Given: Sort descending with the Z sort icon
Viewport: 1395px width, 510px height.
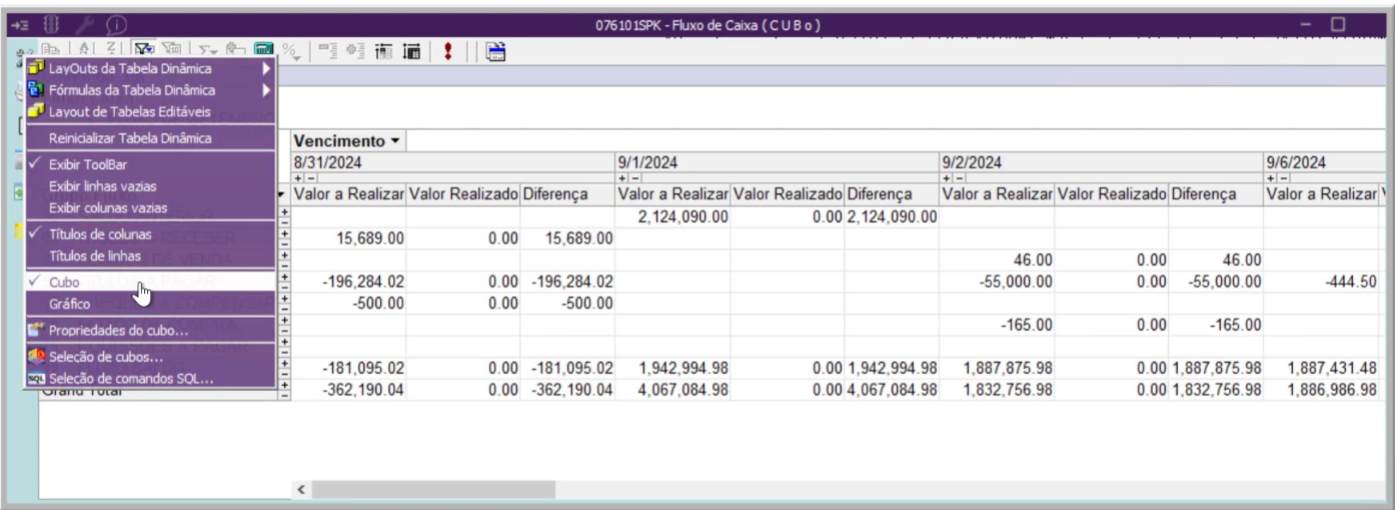Looking at the screenshot, I should point(111,48).
